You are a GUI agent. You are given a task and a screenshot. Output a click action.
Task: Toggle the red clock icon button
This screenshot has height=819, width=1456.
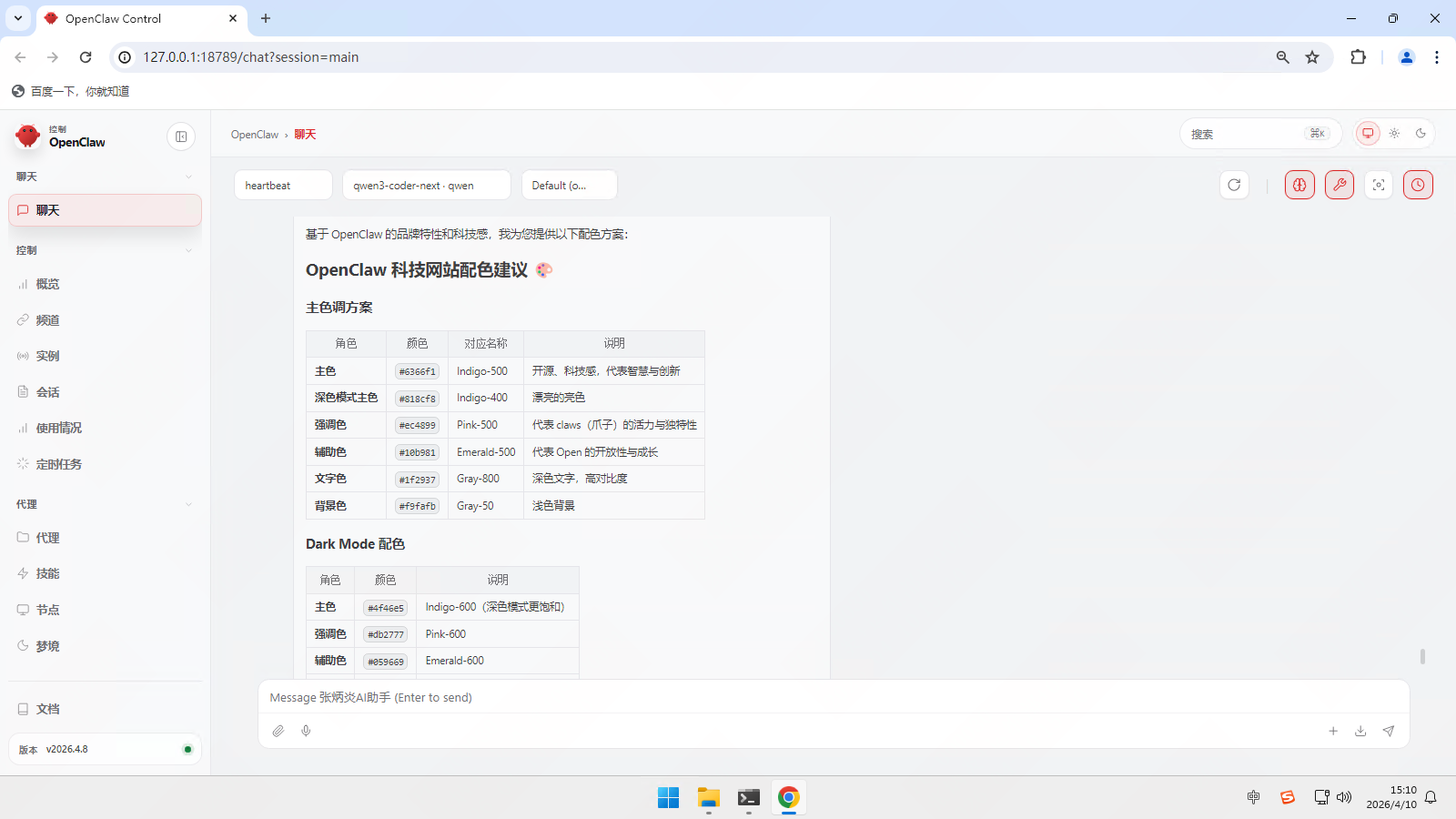click(1418, 185)
